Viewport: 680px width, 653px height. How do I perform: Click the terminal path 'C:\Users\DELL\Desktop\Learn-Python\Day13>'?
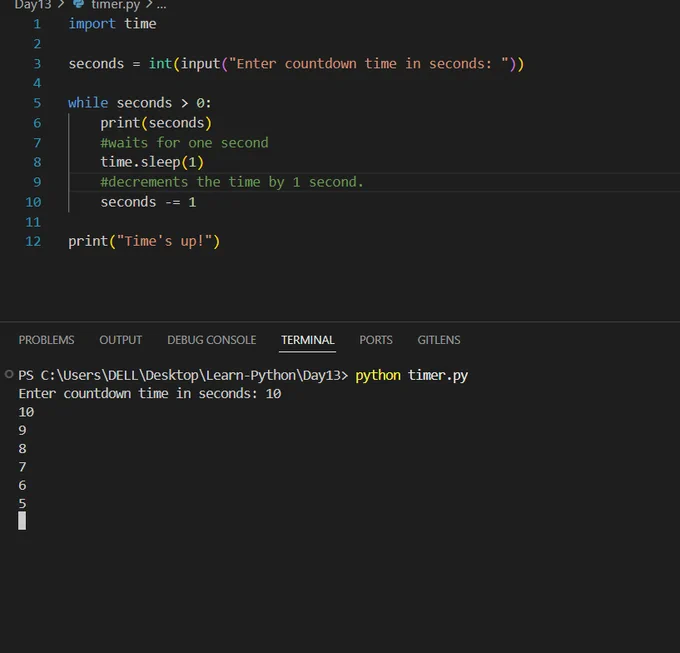point(194,375)
